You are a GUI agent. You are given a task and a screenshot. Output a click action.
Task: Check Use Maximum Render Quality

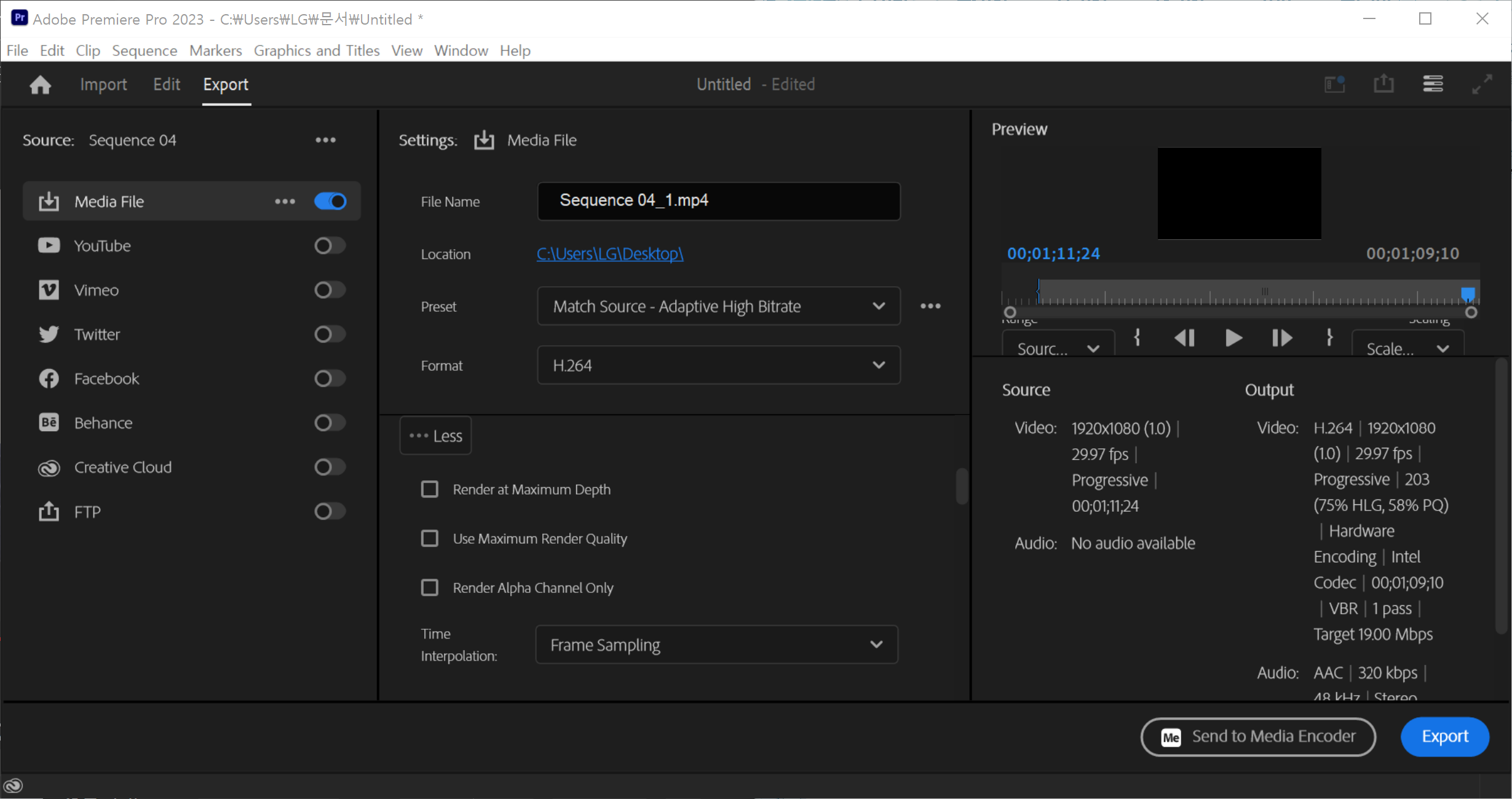pos(430,539)
